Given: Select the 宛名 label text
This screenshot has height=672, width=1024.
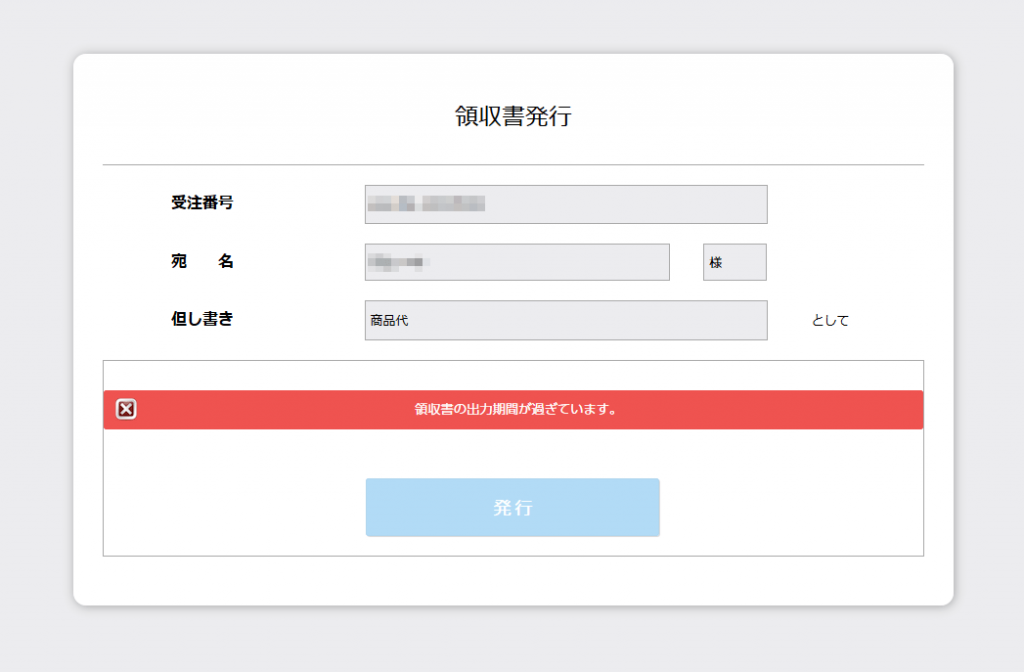Looking at the screenshot, I should pyautogui.click(x=202, y=261).
